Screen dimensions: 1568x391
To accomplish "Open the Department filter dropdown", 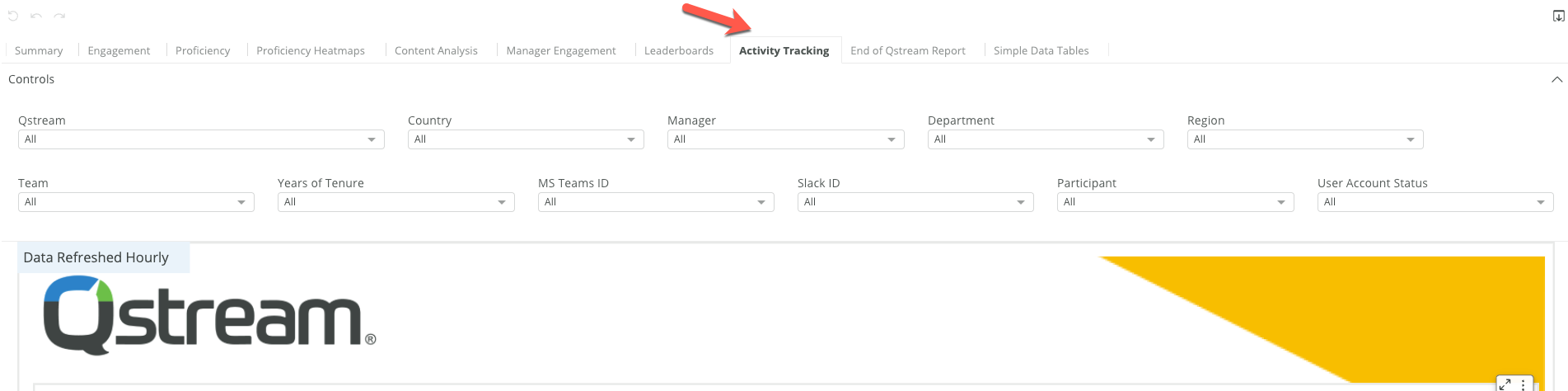I will [1046, 139].
